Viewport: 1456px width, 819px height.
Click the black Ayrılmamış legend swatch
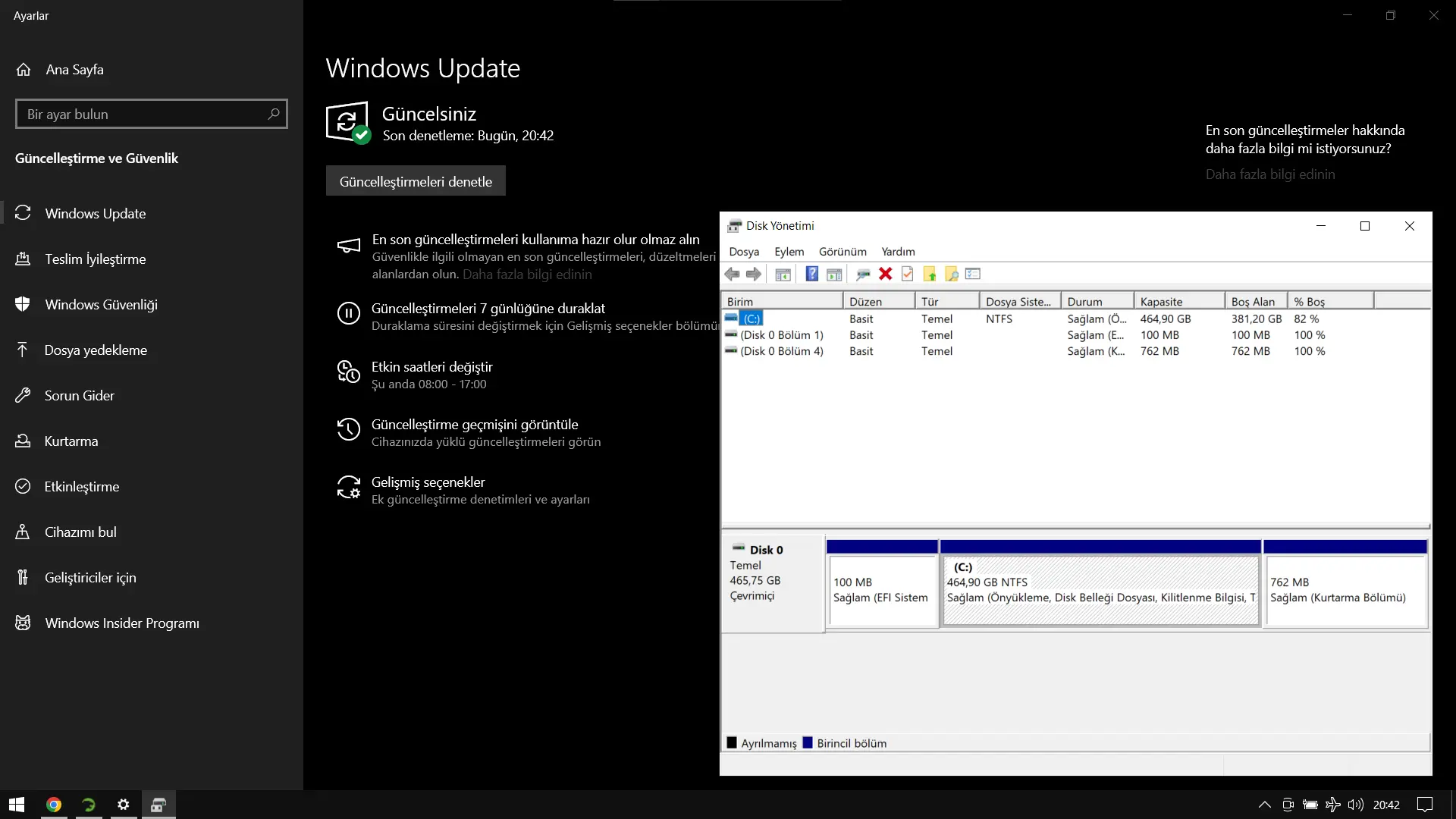(x=732, y=743)
